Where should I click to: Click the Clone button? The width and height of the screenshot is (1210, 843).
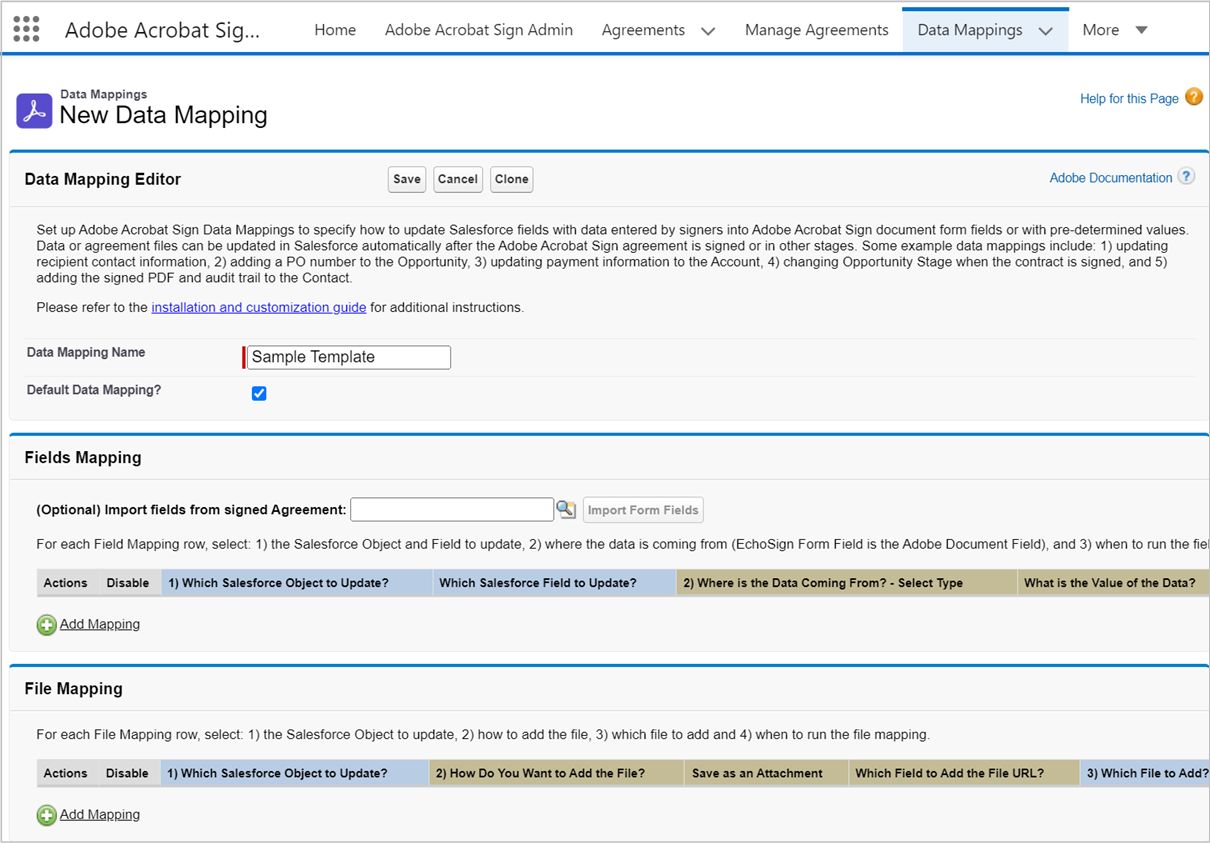coord(511,179)
